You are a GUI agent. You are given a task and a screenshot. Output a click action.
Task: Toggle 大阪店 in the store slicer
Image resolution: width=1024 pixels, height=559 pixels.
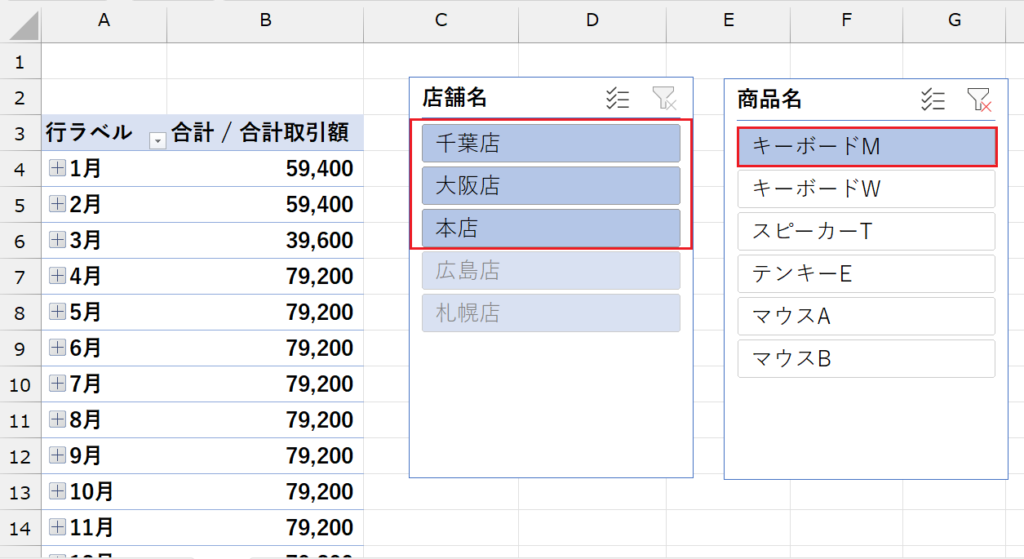click(550, 186)
